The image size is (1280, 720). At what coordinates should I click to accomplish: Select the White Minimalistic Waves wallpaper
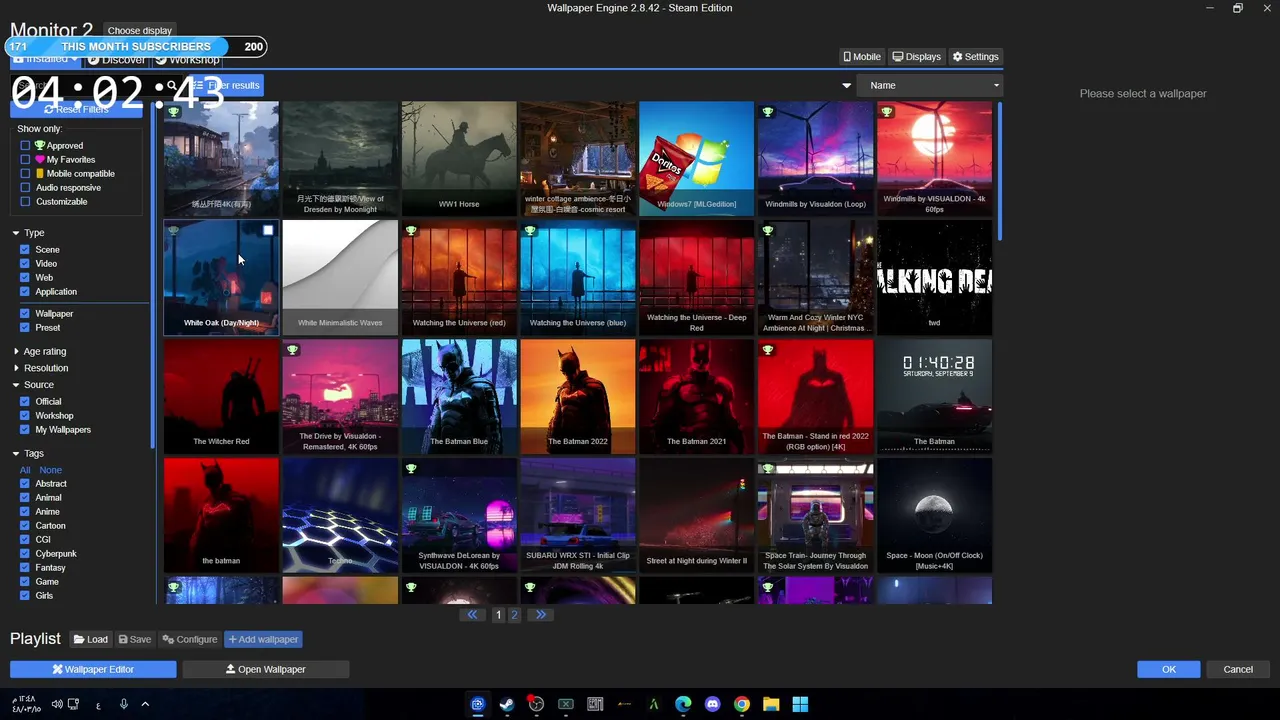[340, 277]
